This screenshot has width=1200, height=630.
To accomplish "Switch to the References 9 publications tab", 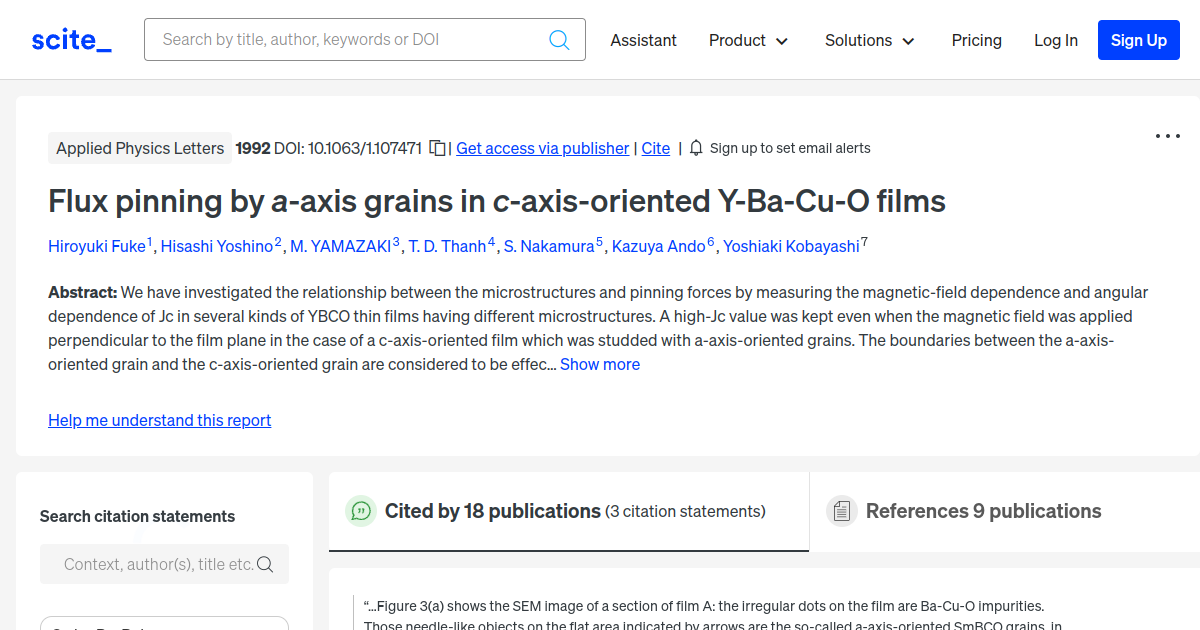I will pos(983,510).
